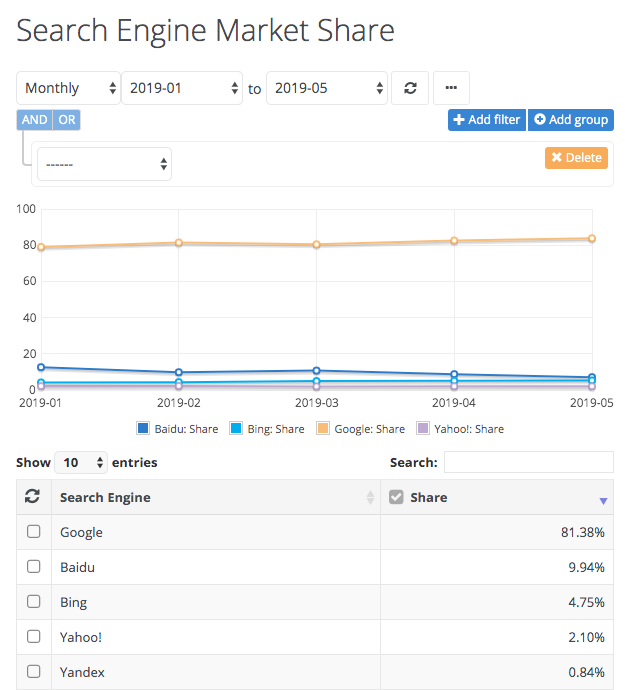
Task: Click the Add filter button
Action: coord(487,120)
